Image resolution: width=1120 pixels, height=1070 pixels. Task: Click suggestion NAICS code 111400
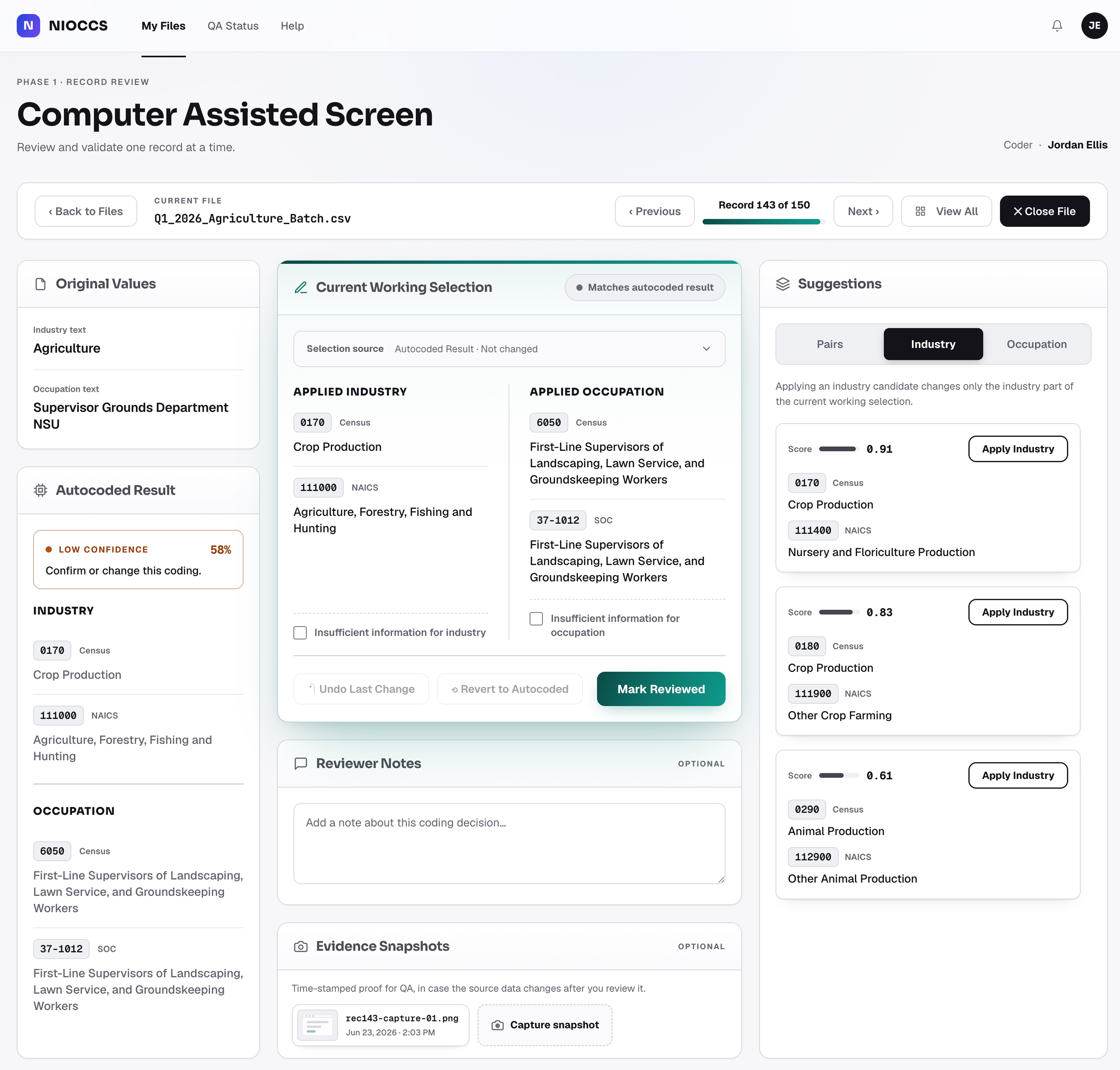pyautogui.click(x=813, y=530)
